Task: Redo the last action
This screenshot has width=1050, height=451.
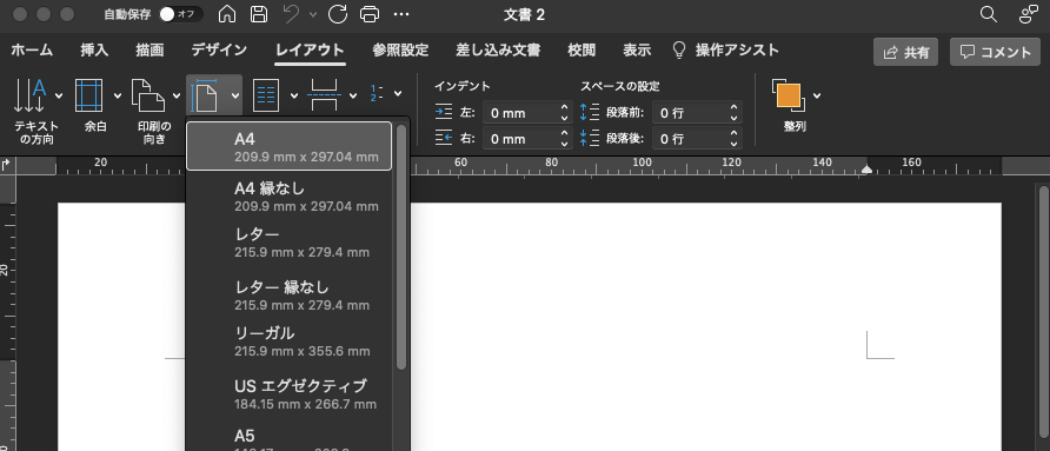Action: tap(338, 14)
